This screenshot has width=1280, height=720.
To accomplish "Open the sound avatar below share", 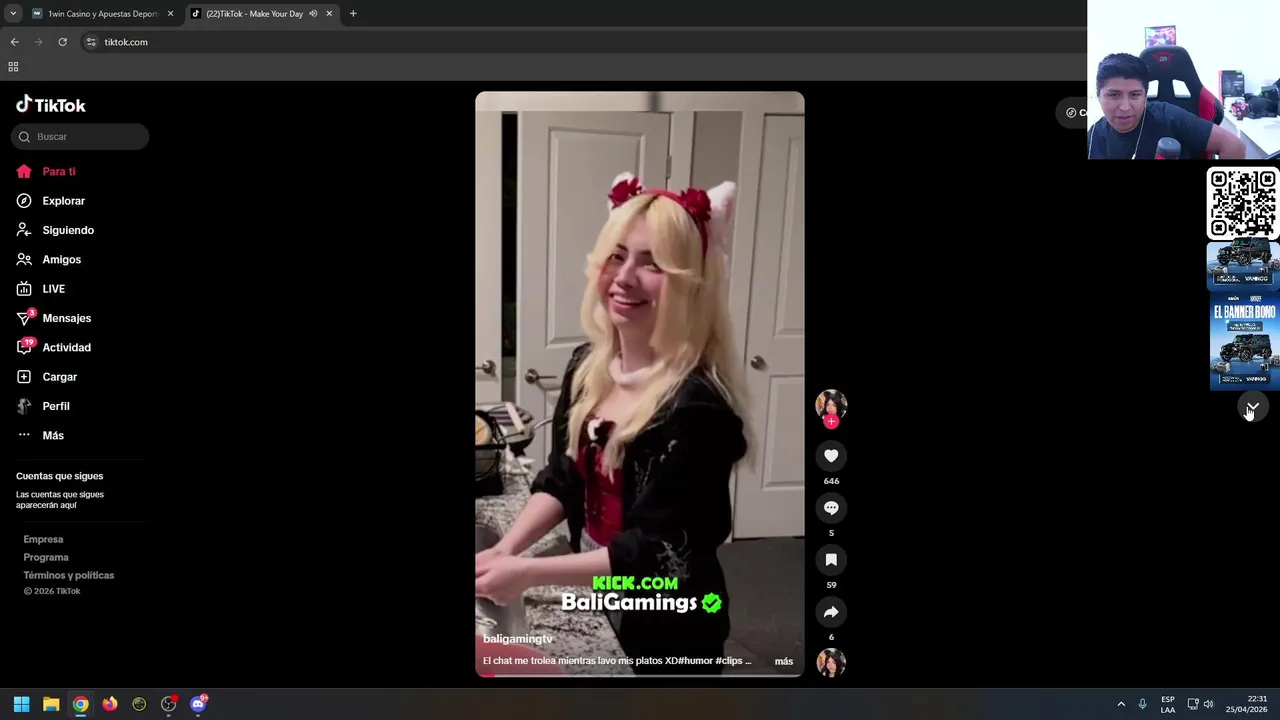I will point(831,662).
